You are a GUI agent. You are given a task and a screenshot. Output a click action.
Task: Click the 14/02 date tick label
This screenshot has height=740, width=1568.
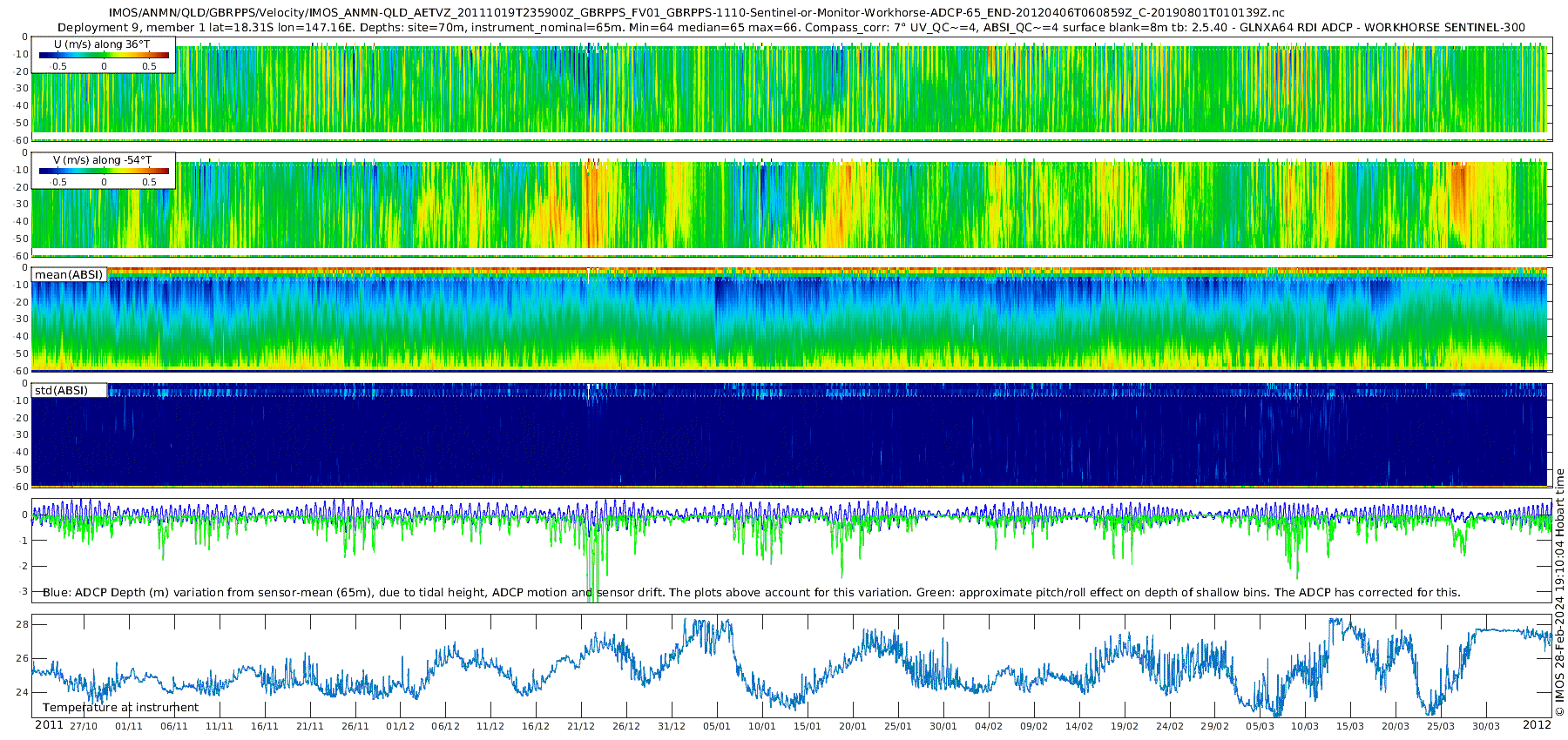(x=1079, y=726)
